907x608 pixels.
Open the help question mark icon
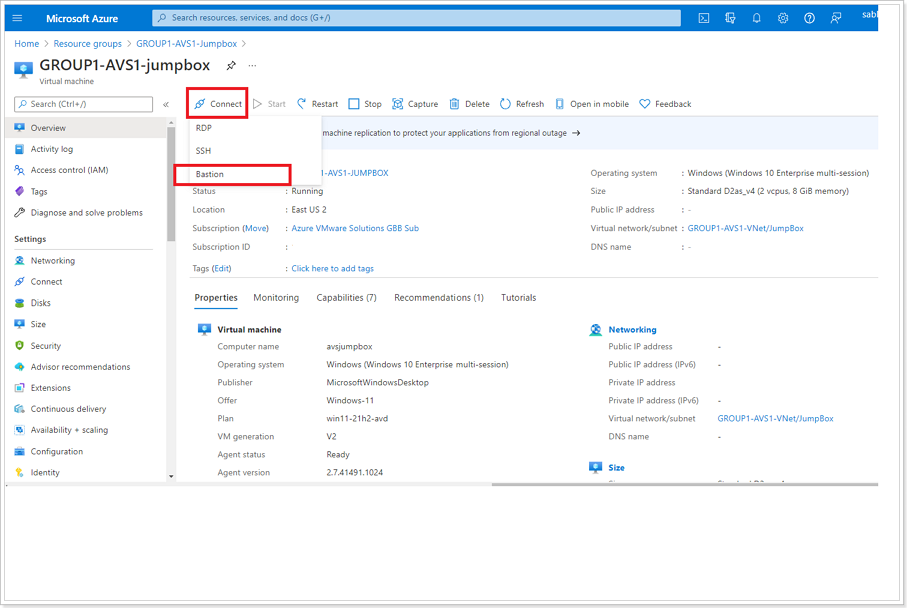[809, 18]
